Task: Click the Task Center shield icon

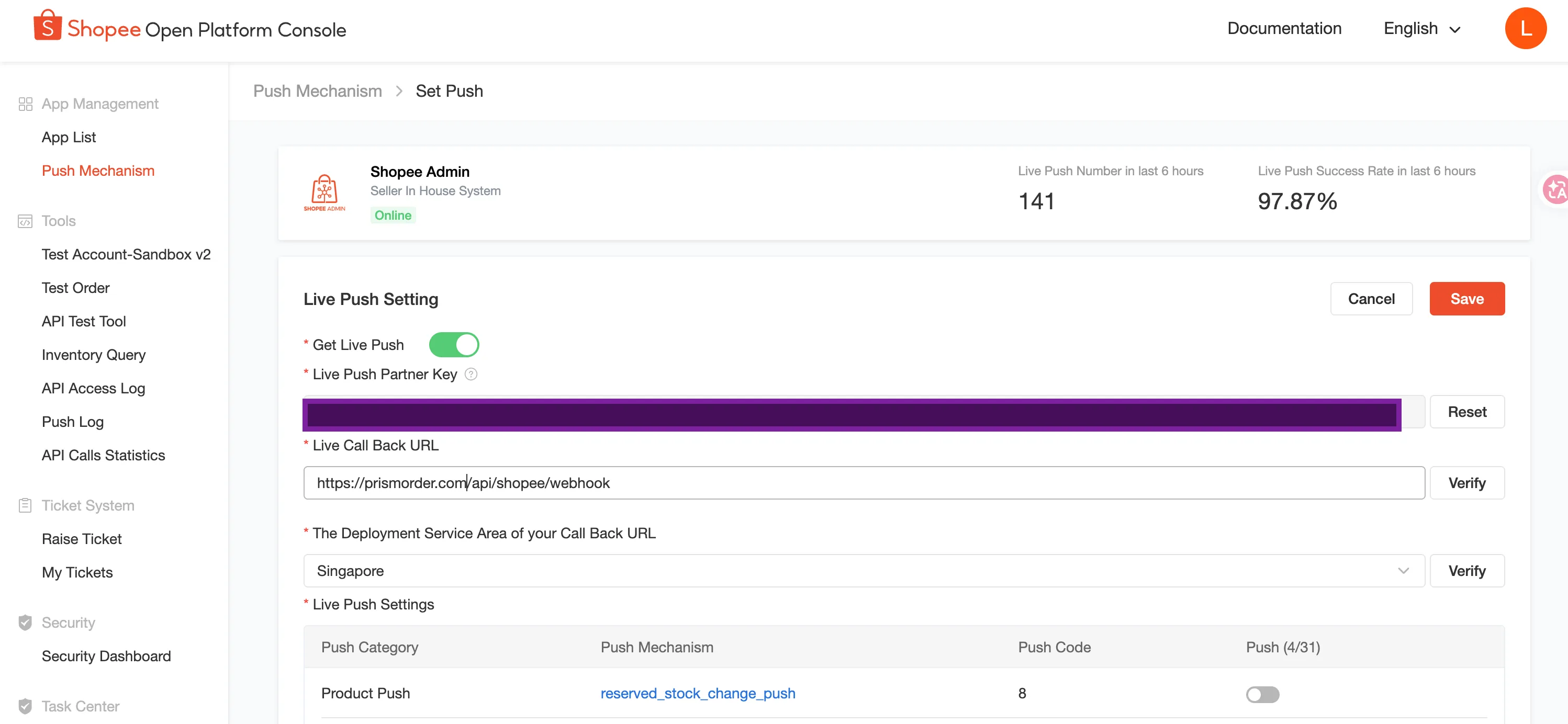Action: [26, 706]
